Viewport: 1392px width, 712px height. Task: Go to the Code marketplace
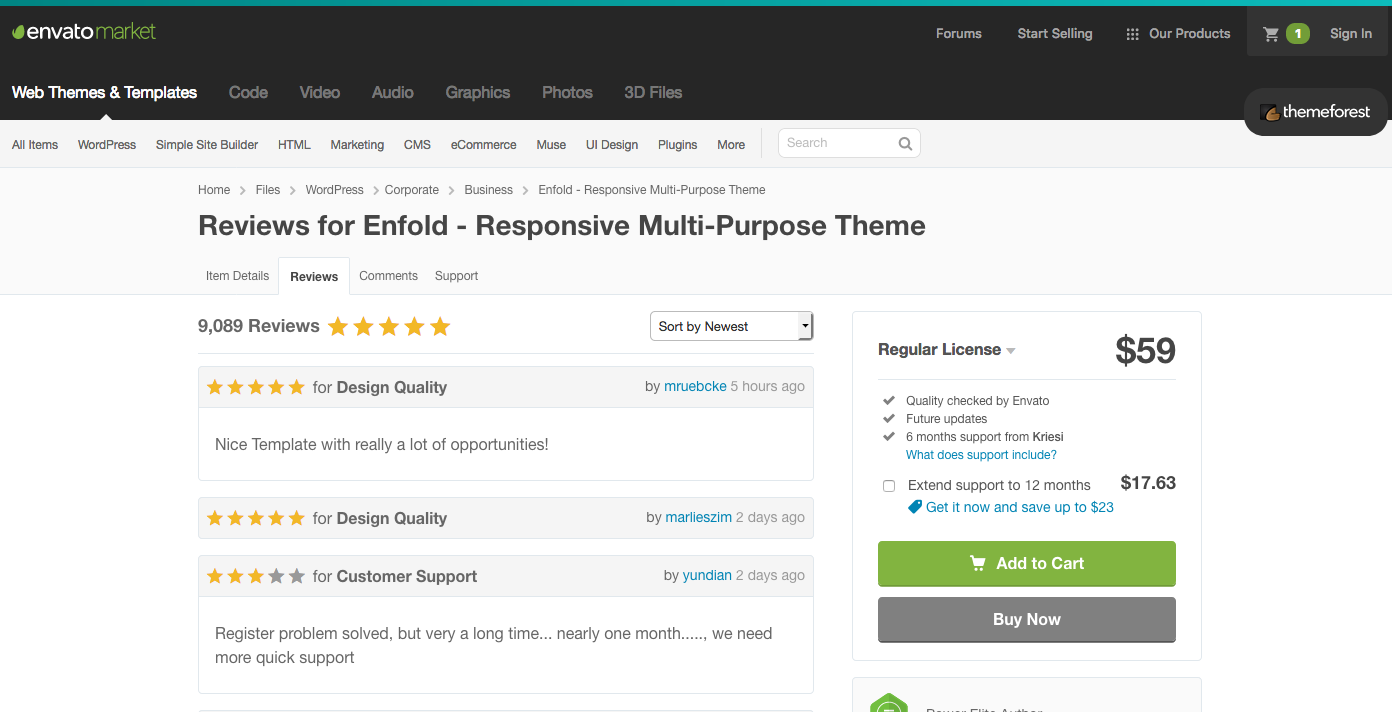click(x=248, y=92)
